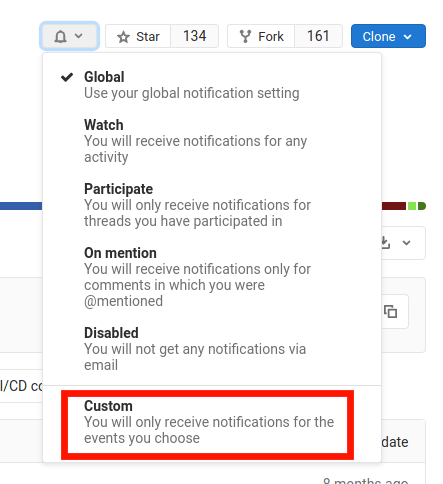Click the Star button
The image size is (443, 484).
[x=138, y=36]
